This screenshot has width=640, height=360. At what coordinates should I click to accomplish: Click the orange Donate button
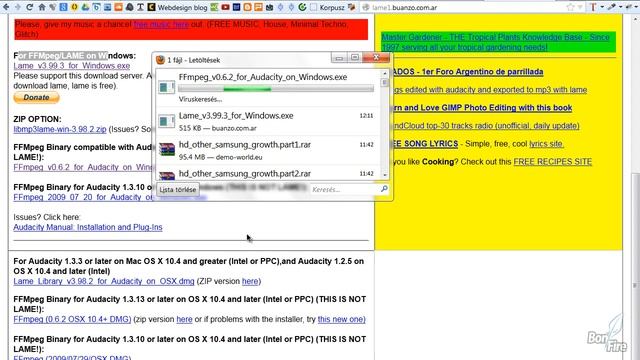(x=36, y=98)
